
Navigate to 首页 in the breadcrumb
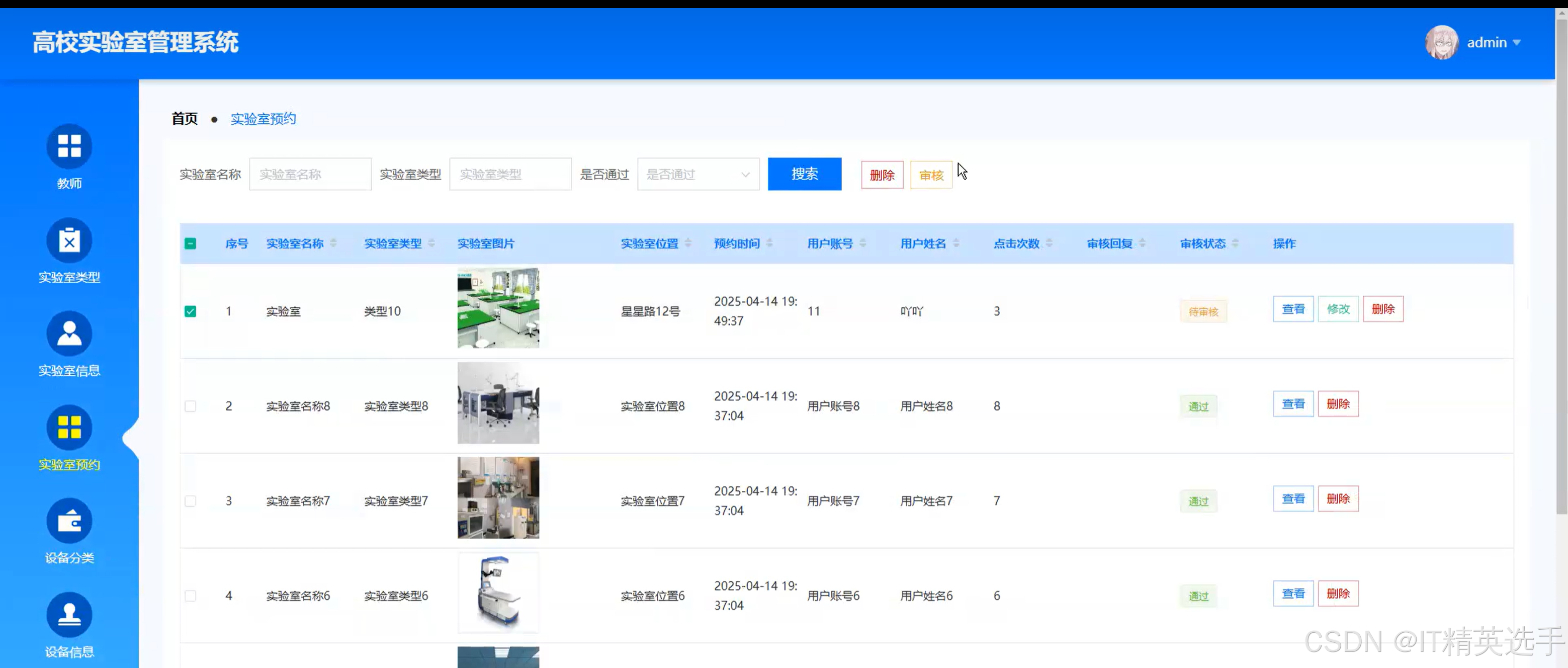[x=185, y=118]
